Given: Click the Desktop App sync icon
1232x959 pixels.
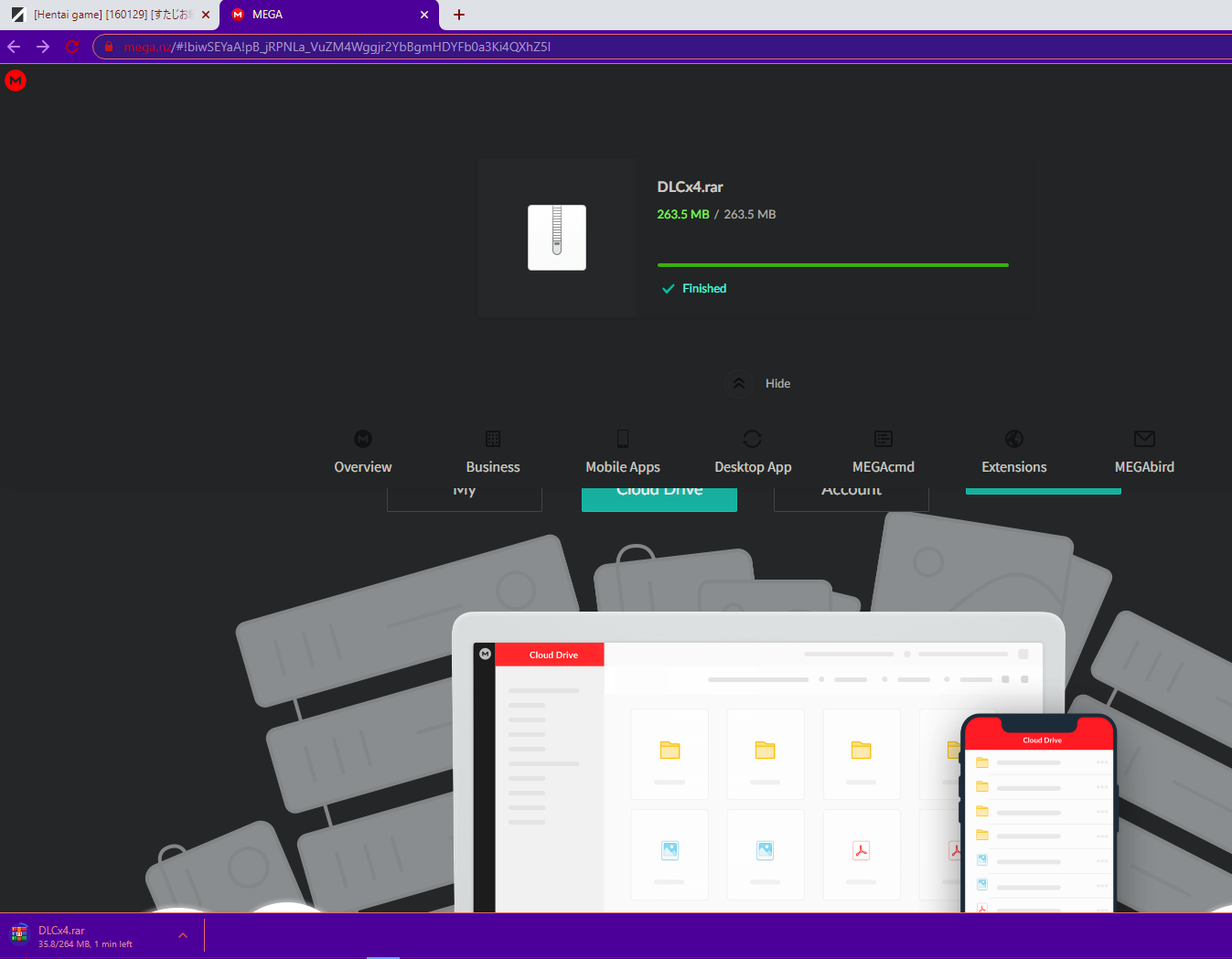Looking at the screenshot, I should pyautogui.click(x=753, y=439).
